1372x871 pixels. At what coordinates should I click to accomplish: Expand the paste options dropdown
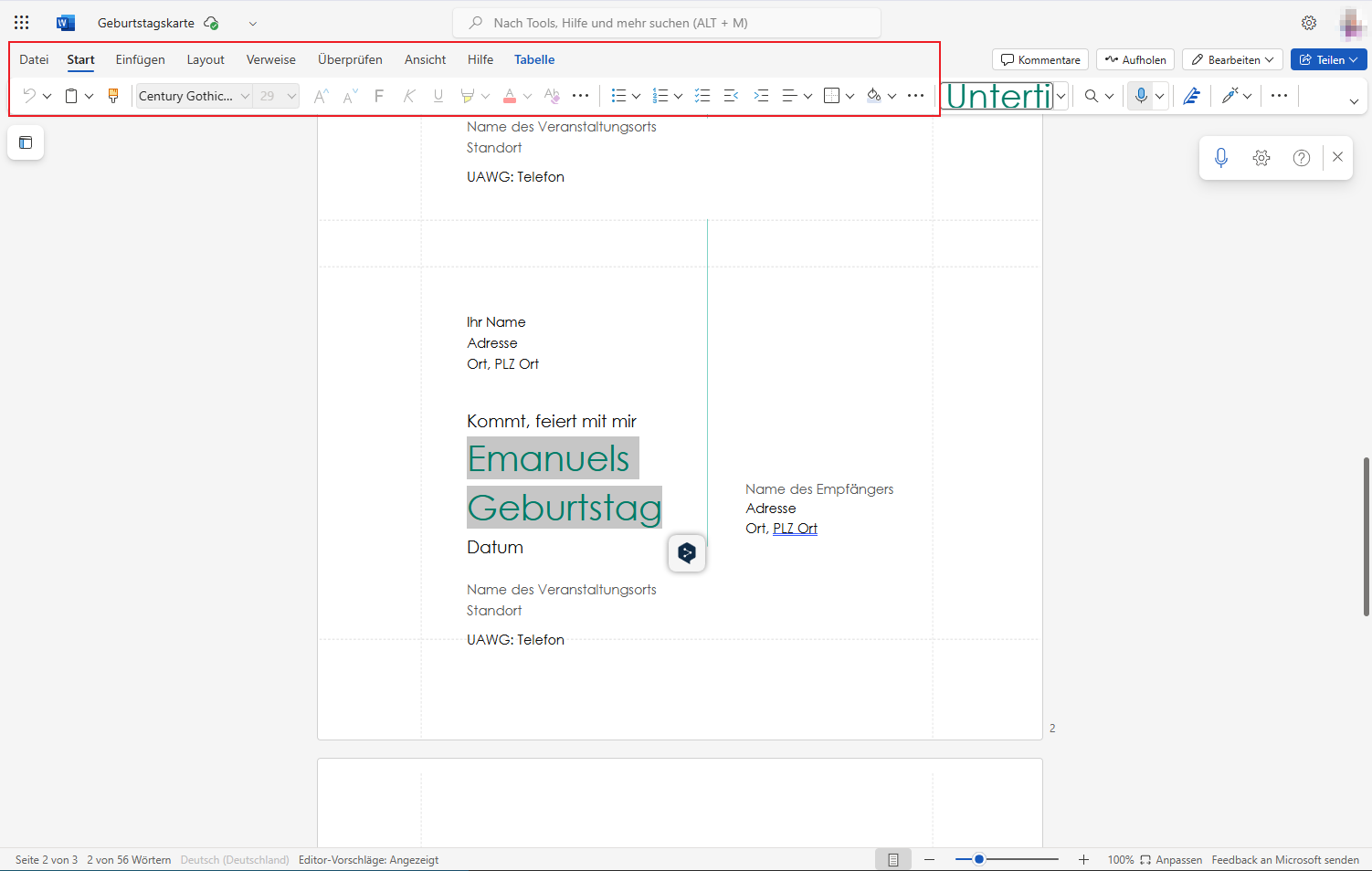[x=89, y=96]
